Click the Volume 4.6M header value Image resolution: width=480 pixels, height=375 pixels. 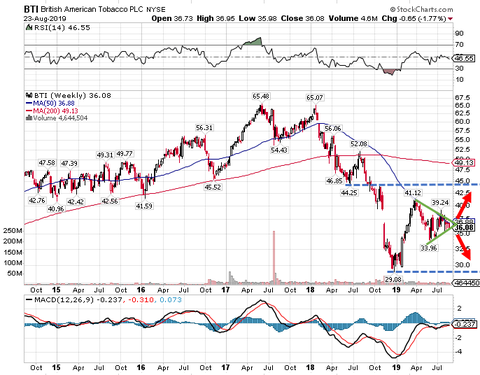click(x=353, y=18)
